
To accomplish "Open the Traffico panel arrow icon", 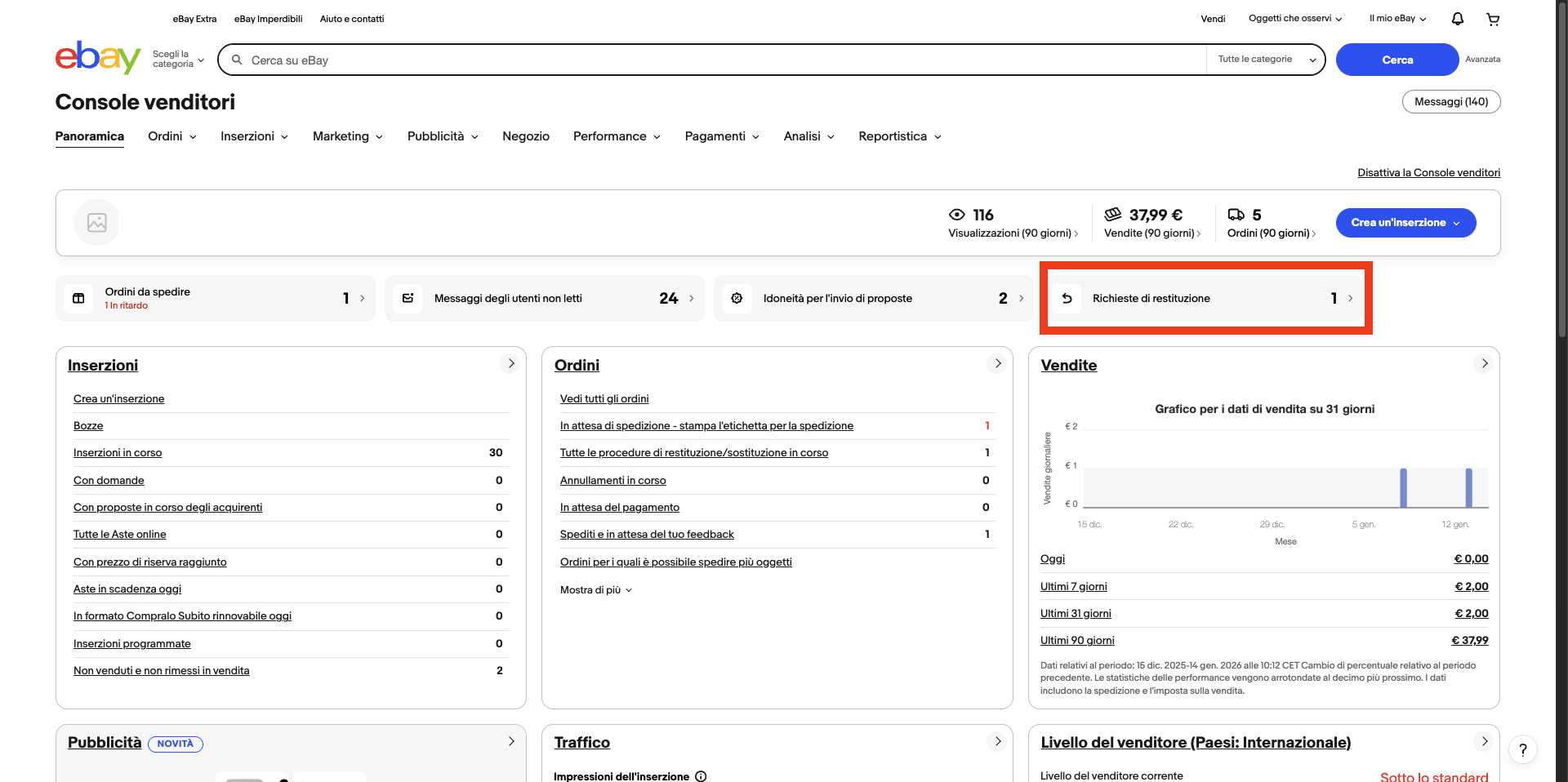I will click(997, 741).
